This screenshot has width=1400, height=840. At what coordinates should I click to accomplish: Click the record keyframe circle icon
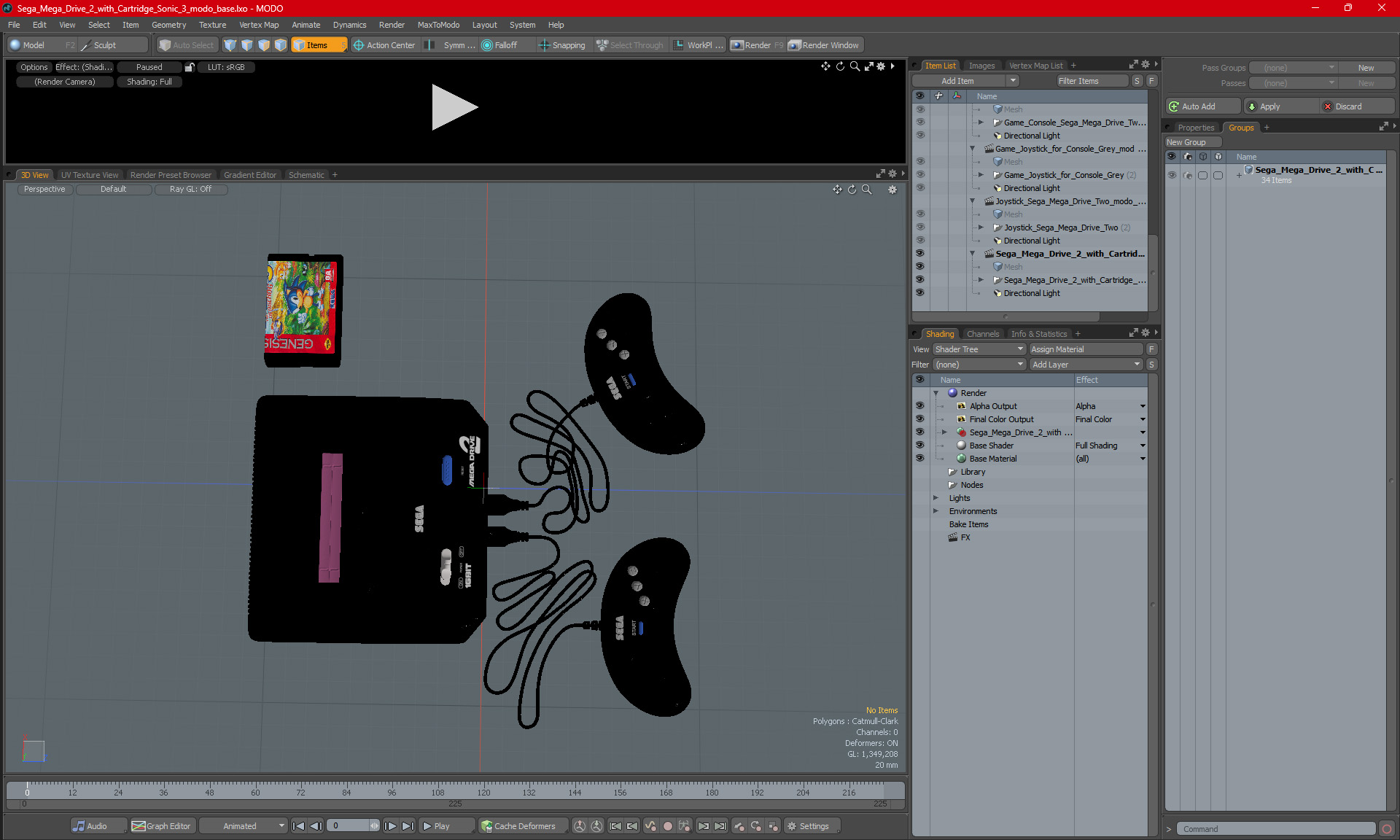(667, 826)
